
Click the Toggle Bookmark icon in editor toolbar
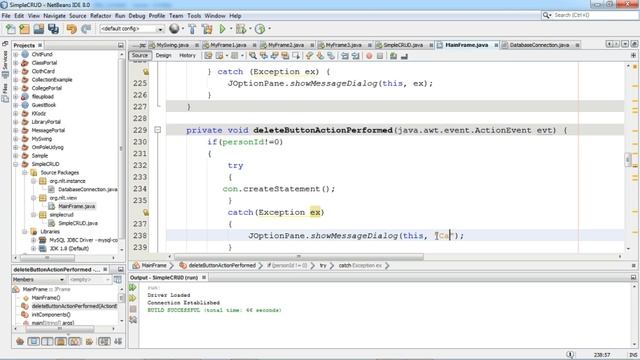tap(331, 56)
